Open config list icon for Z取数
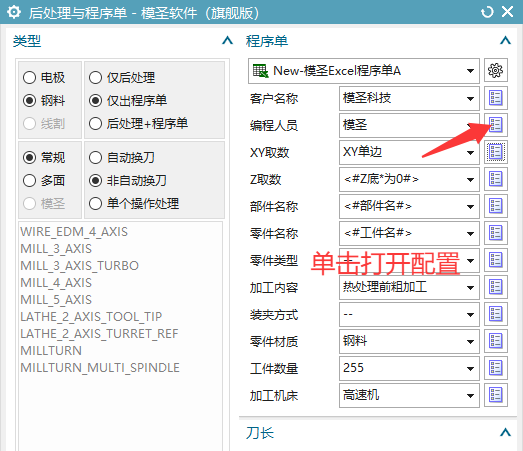 [496, 179]
